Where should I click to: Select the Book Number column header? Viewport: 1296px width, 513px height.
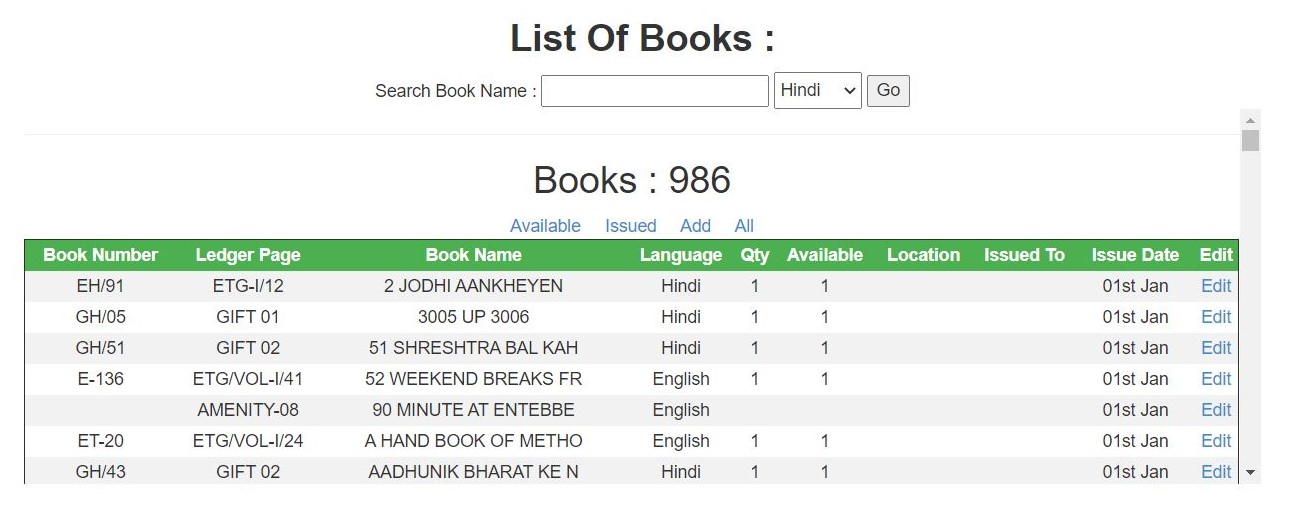point(100,255)
